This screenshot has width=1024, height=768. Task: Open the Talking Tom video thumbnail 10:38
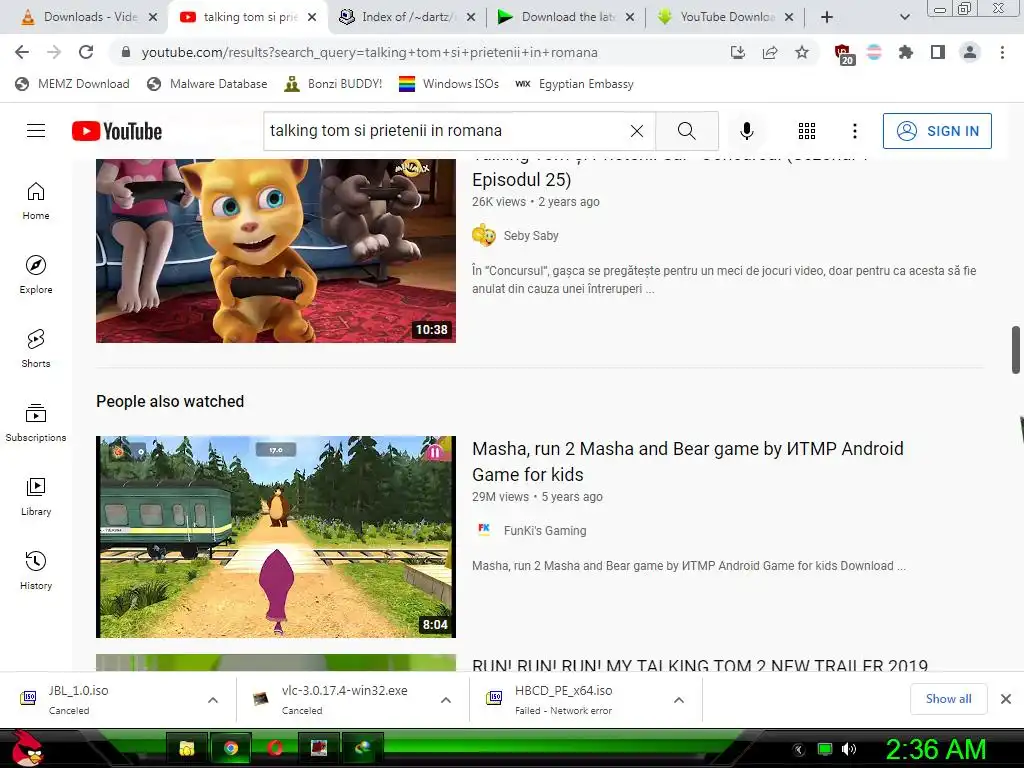276,251
